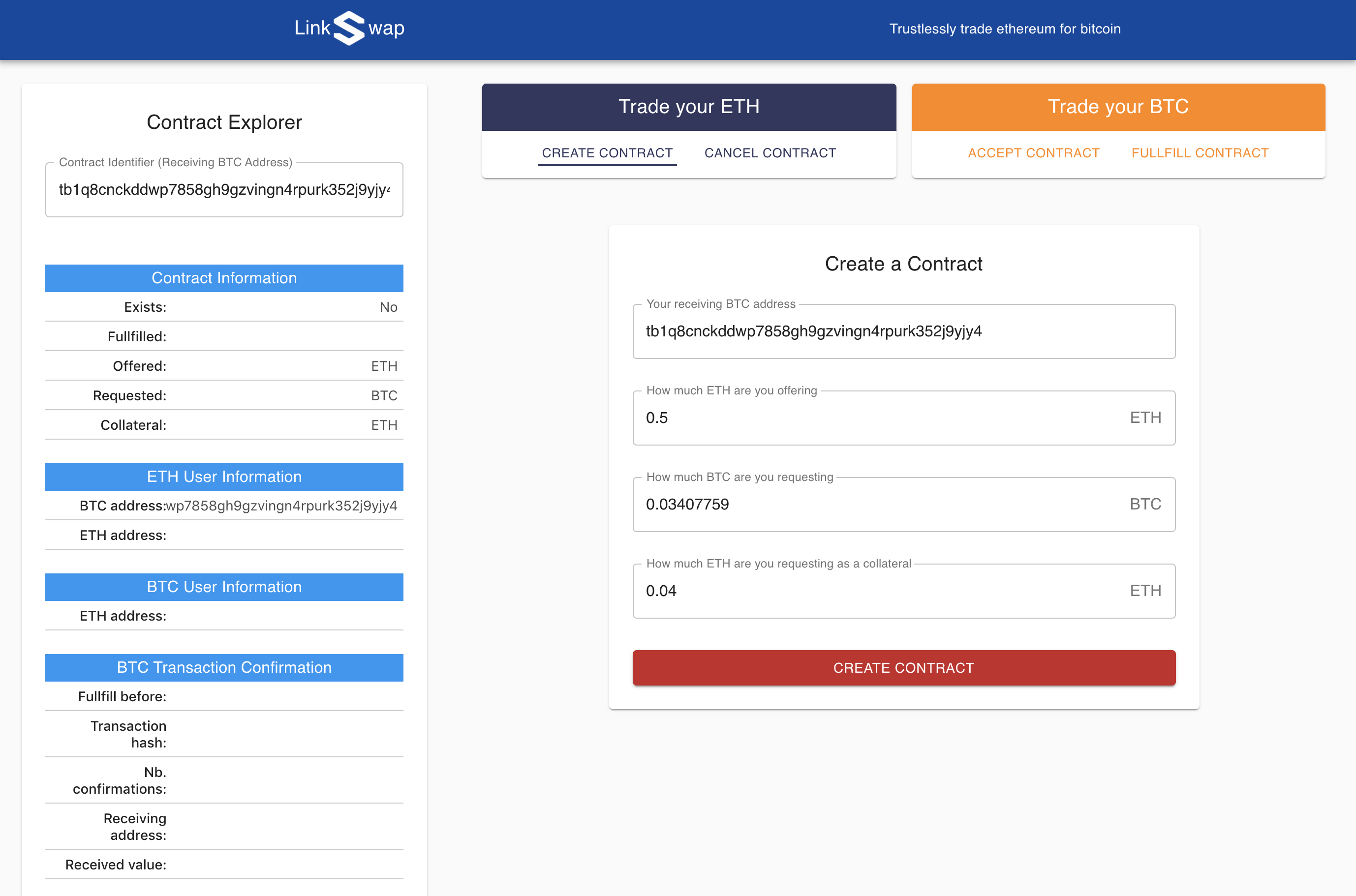This screenshot has height=896, width=1356.
Task: Click the ETH User Information header
Action: (224, 477)
